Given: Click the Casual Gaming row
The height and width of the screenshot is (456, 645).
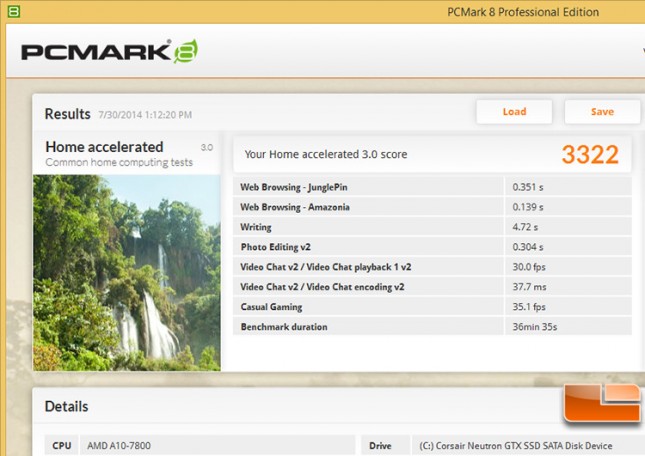Looking at the screenshot, I should (432, 307).
